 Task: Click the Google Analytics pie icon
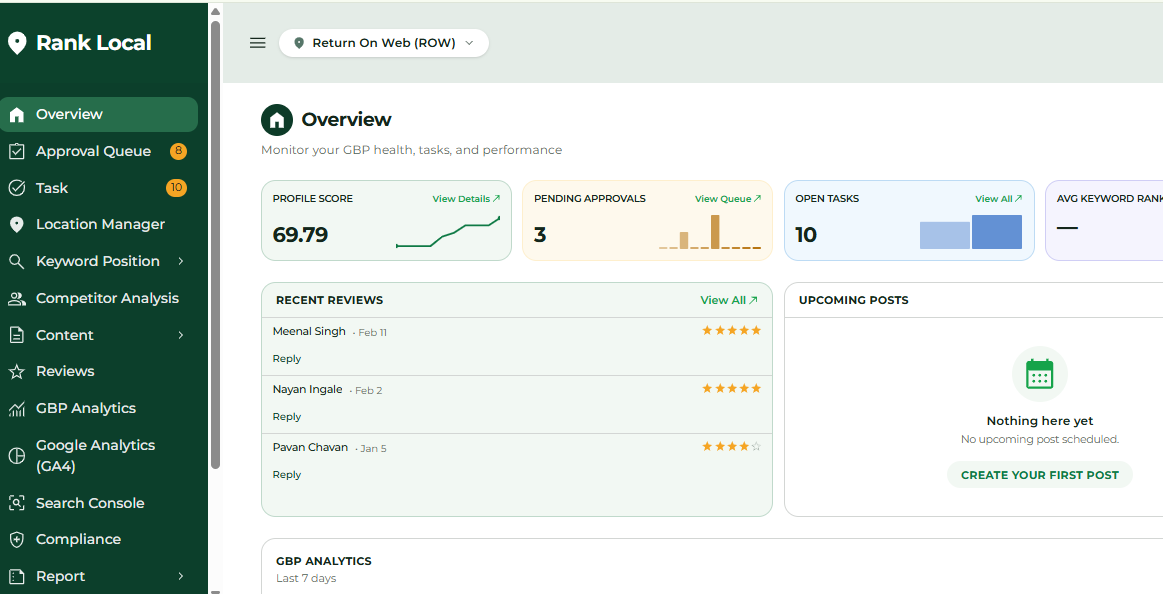pyautogui.click(x=16, y=456)
